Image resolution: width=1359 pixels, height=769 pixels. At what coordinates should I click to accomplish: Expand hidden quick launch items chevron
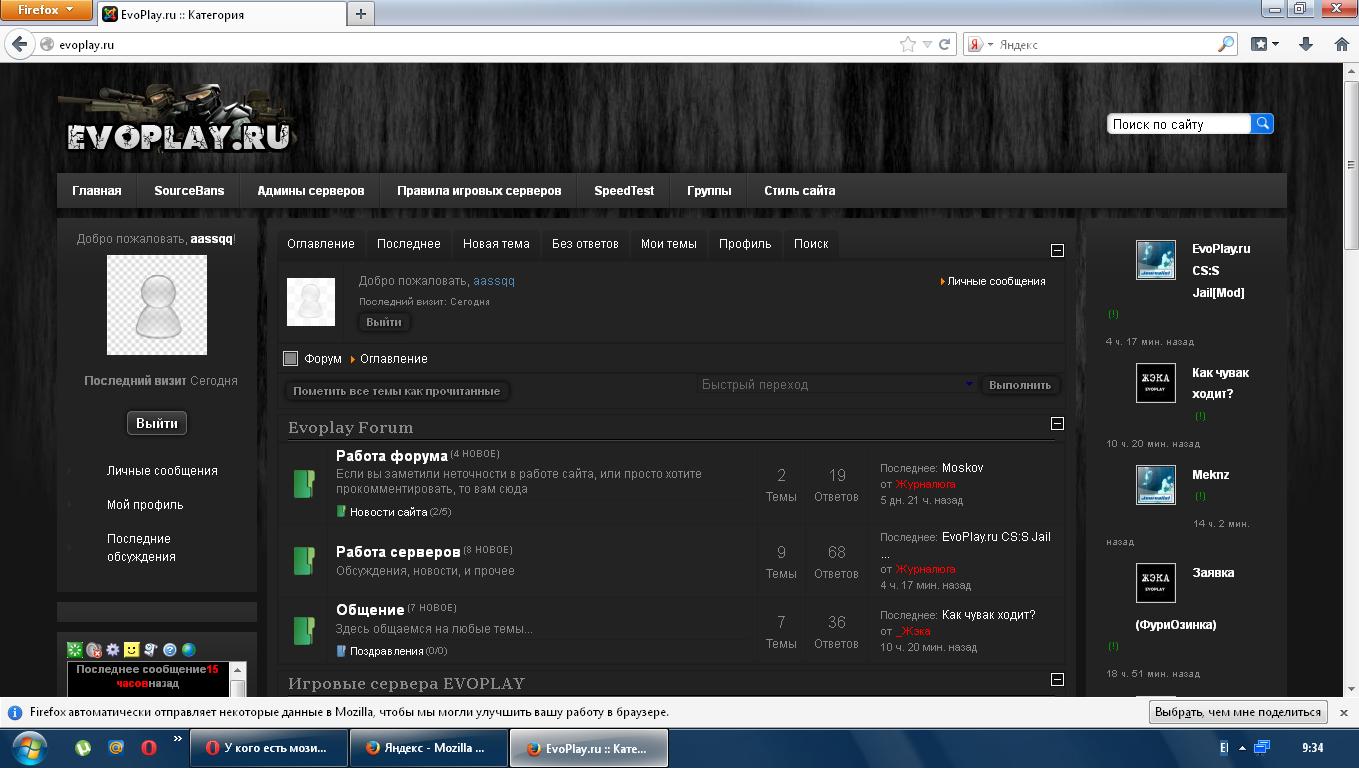click(x=178, y=739)
